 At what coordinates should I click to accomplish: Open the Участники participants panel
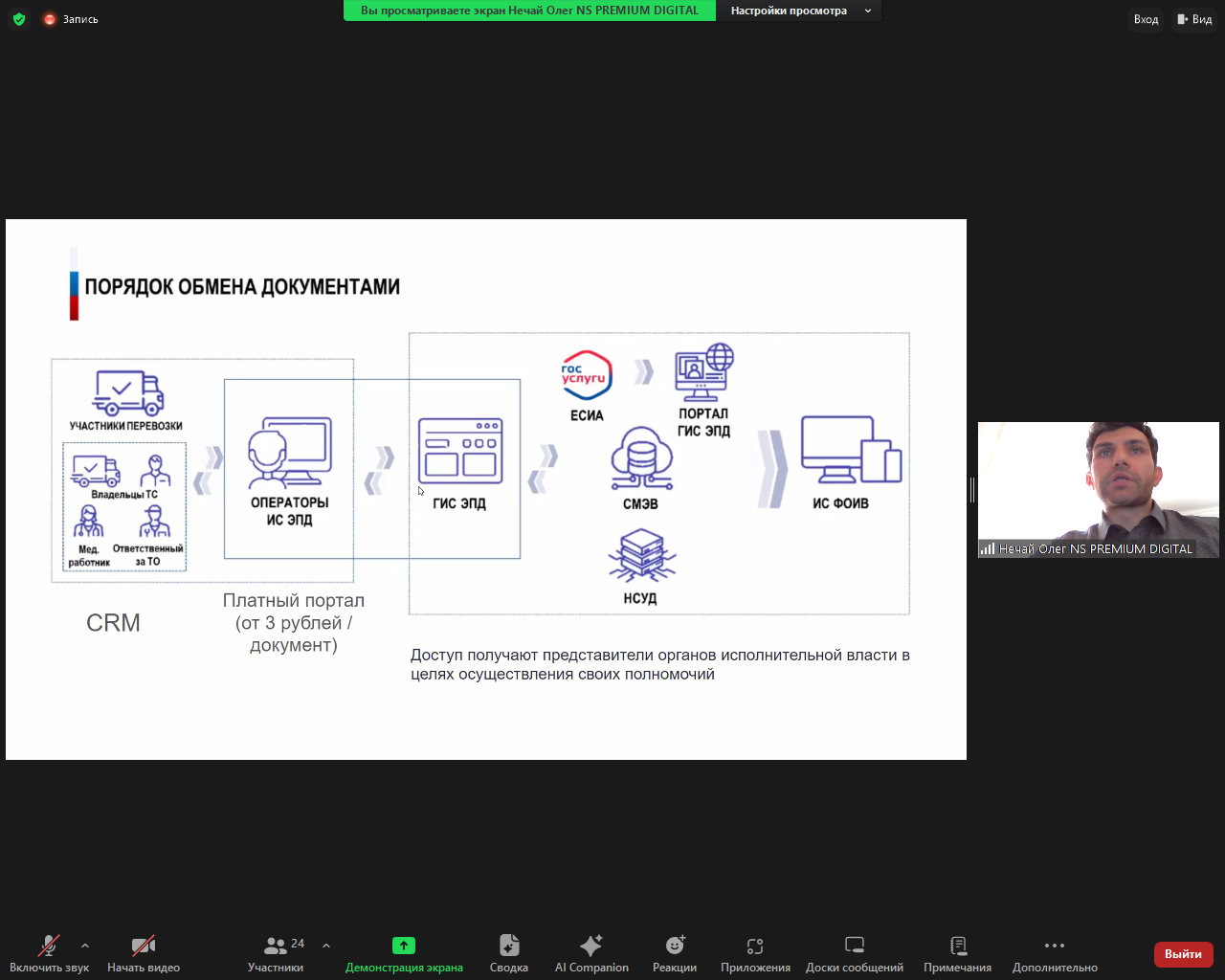pyautogui.click(x=276, y=953)
